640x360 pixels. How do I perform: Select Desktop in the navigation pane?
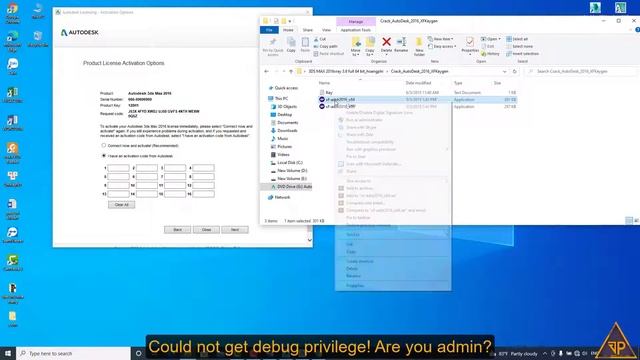click(284, 115)
